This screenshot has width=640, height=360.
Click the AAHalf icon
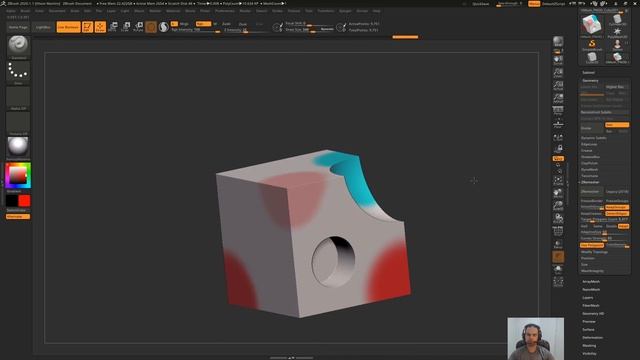tap(558, 98)
